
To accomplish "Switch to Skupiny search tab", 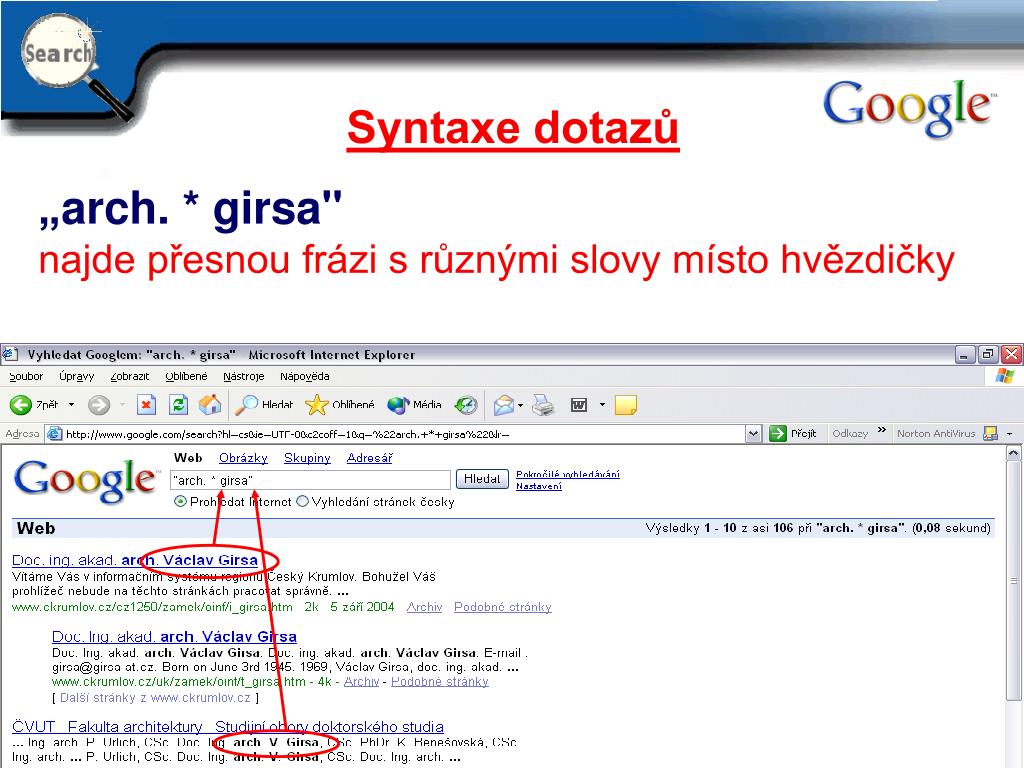I will pos(307,458).
